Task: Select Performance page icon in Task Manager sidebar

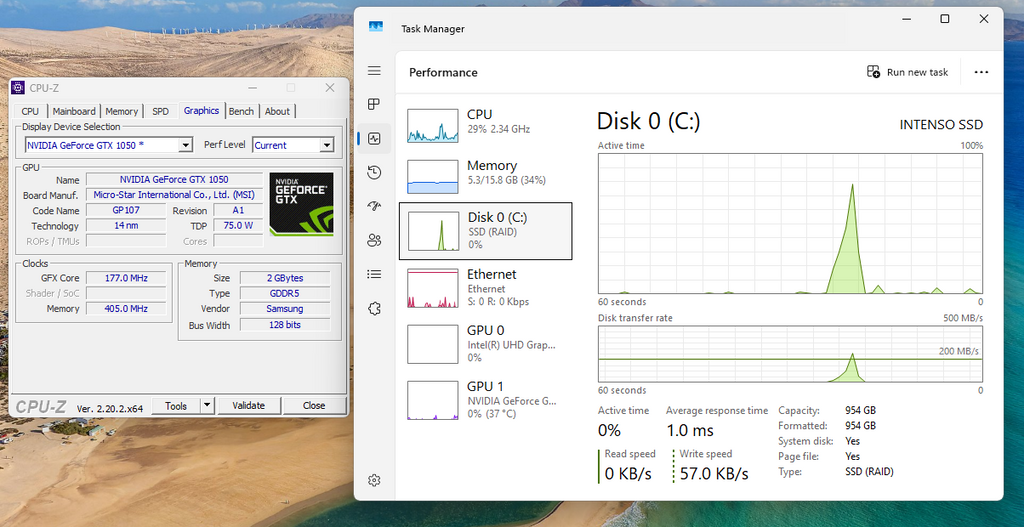Action: tap(374, 138)
